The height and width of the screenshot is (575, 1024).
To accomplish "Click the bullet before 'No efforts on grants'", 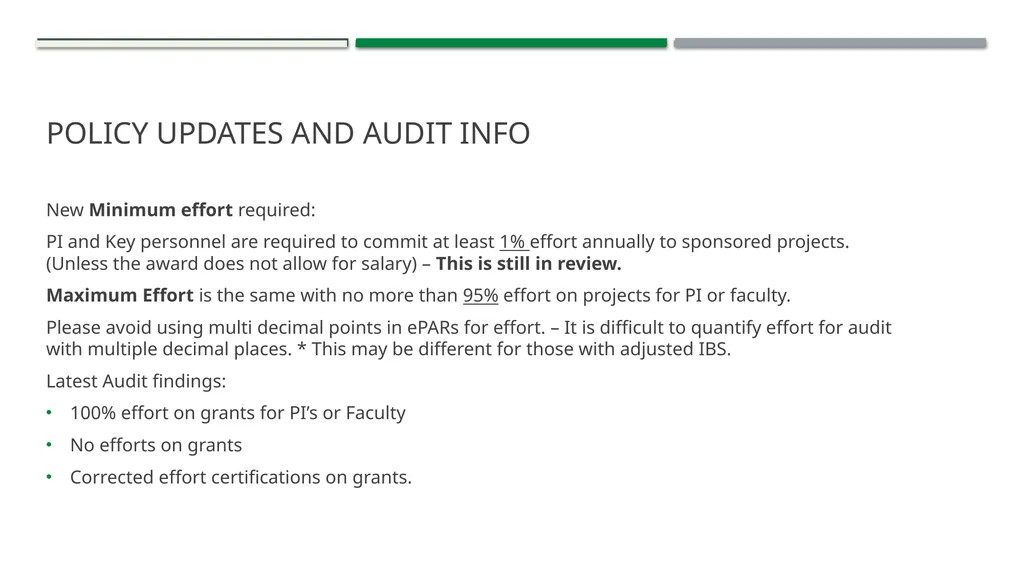I will pyautogui.click(x=49, y=444).
